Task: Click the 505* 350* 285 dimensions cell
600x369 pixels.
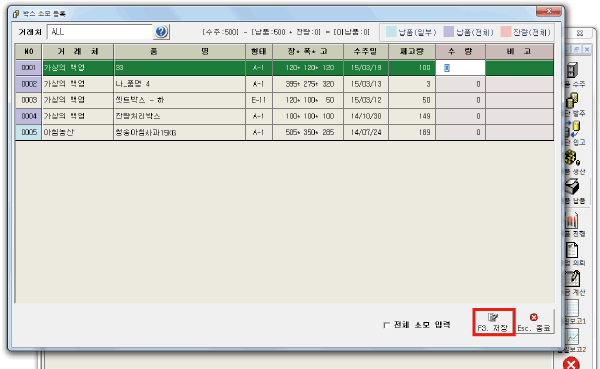Action: coord(308,132)
